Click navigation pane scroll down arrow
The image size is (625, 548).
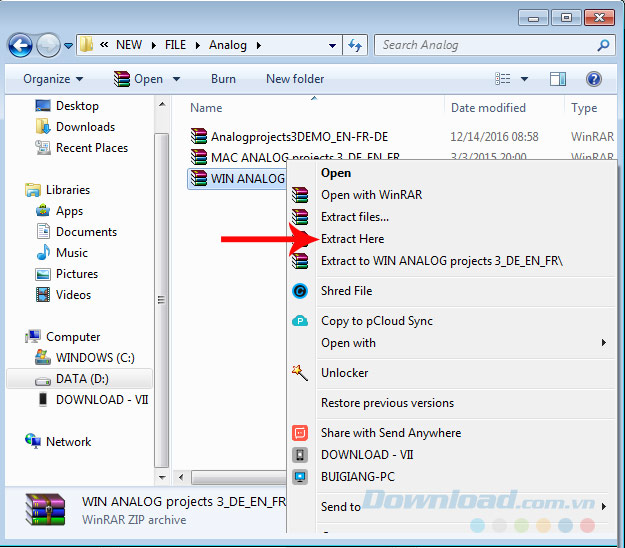click(162, 477)
